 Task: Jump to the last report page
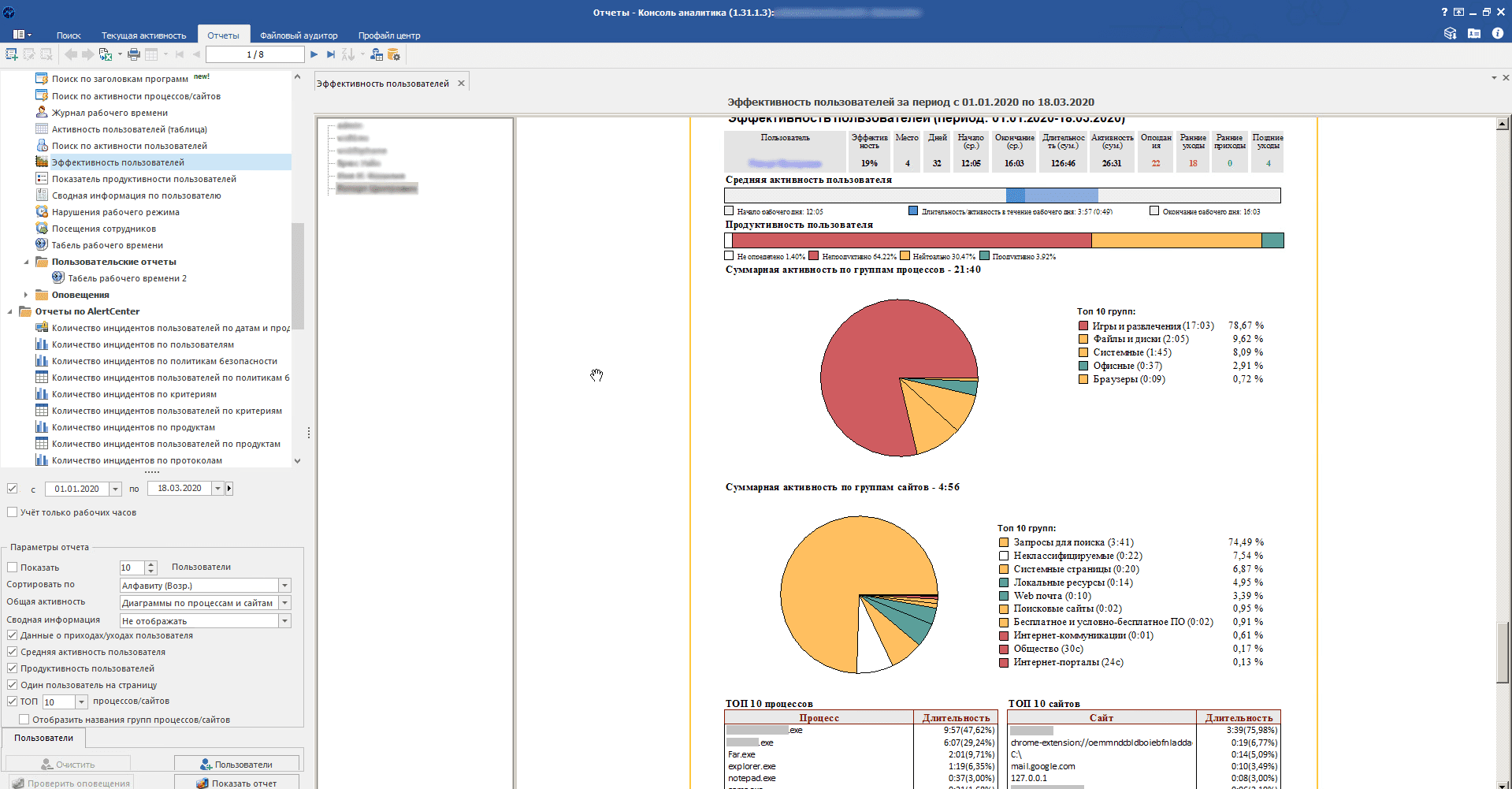point(331,54)
